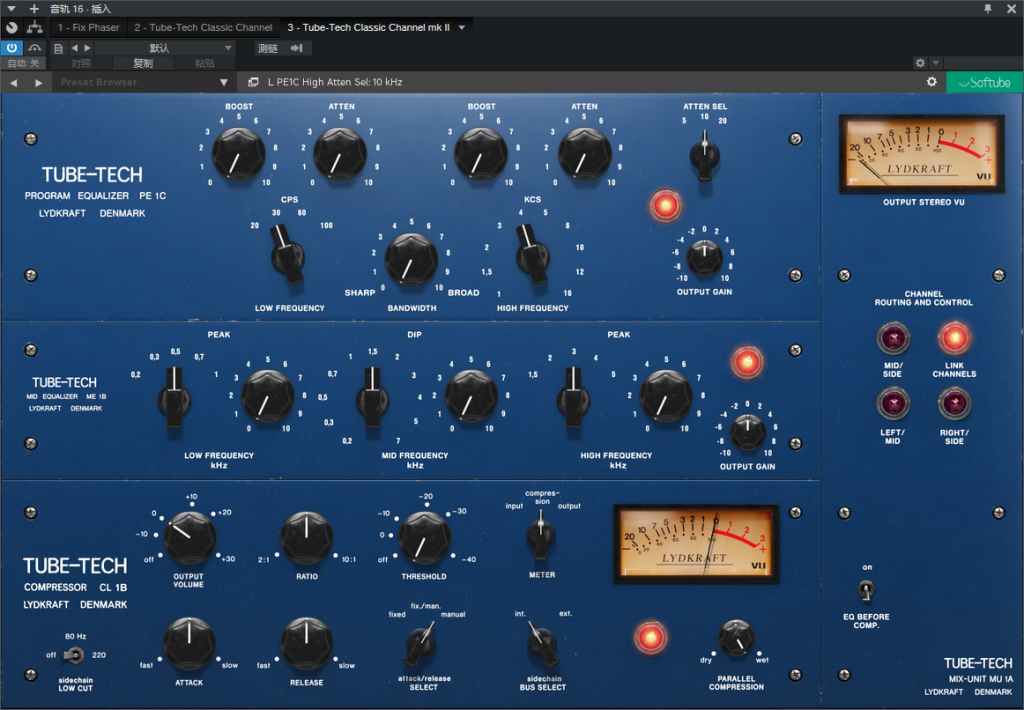Click ME 1B high PEAK gain knob
Image resolution: width=1024 pixels, height=710 pixels.
click(665, 396)
